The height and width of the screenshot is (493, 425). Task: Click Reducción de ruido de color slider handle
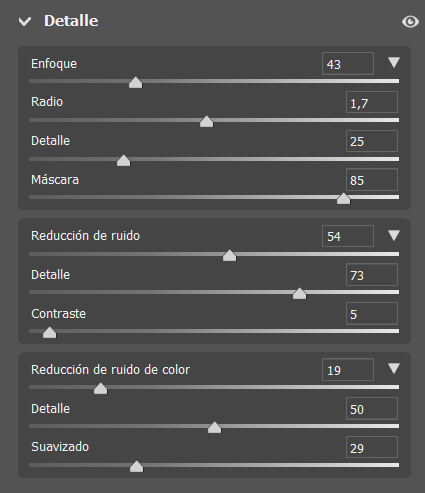(x=100, y=388)
